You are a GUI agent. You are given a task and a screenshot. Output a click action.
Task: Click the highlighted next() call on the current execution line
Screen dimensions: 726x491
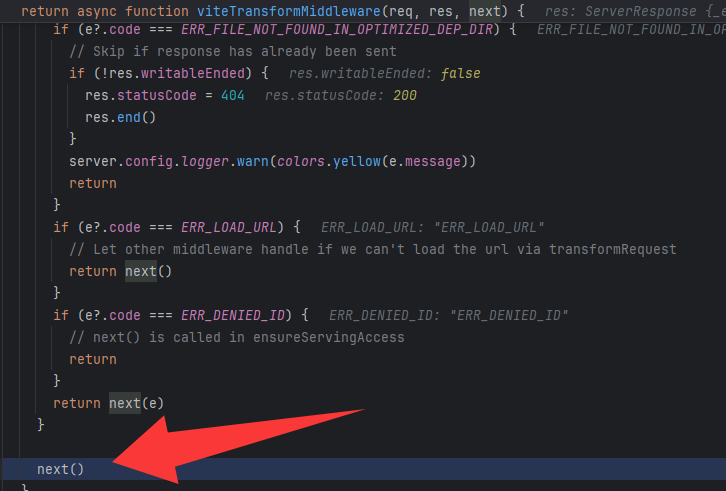point(60,469)
